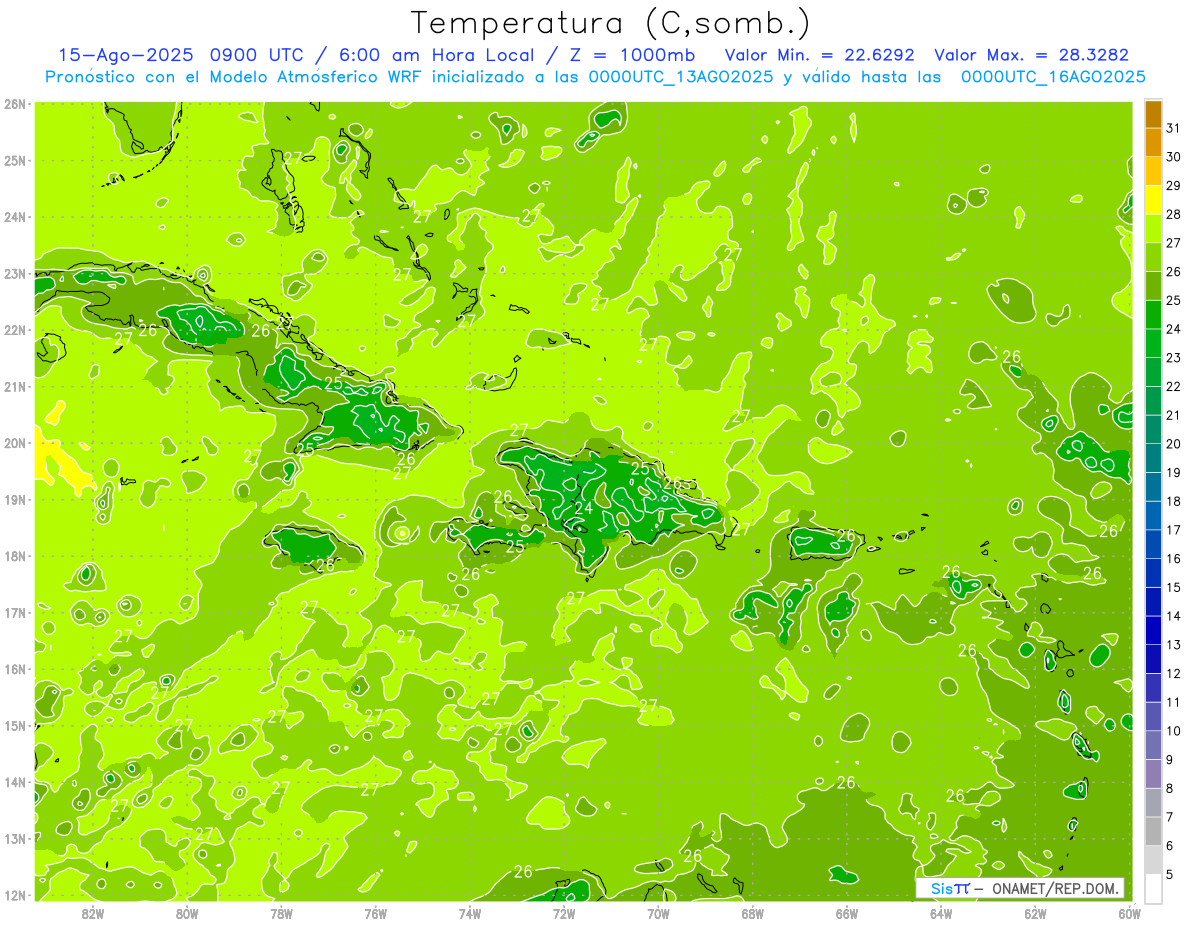
Task: Click the "78W" longitude axis label
Action: tap(281, 912)
